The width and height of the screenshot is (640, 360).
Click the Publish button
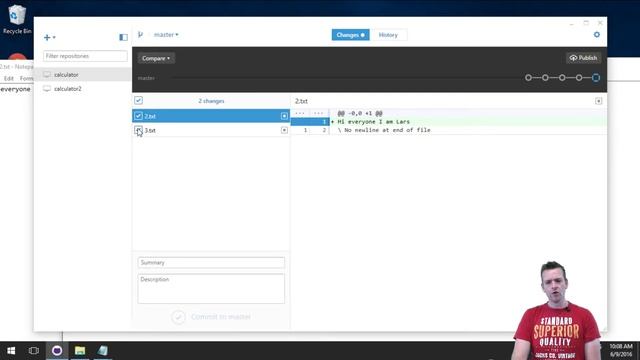583,58
